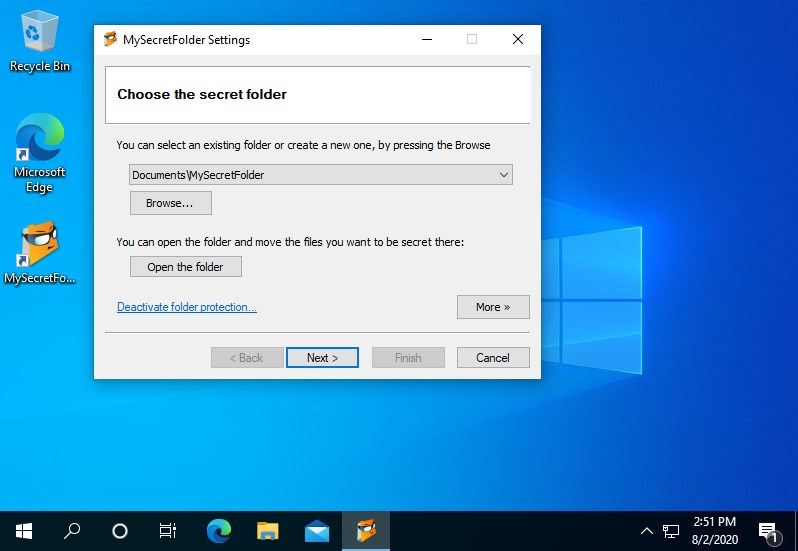Open Task View on the taskbar

click(x=167, y=531)
